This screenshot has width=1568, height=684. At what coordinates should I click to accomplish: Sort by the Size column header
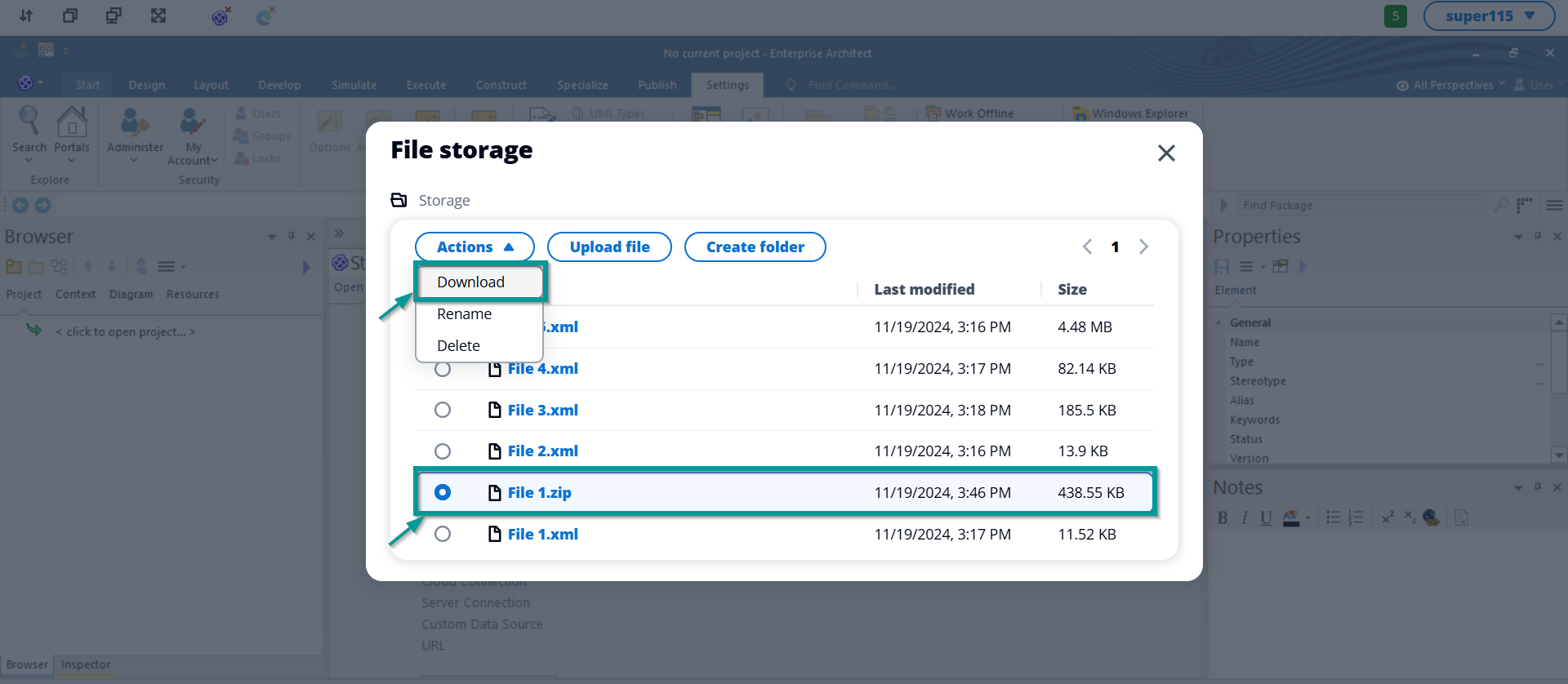pyautogui.click(x=1071, y=290)
